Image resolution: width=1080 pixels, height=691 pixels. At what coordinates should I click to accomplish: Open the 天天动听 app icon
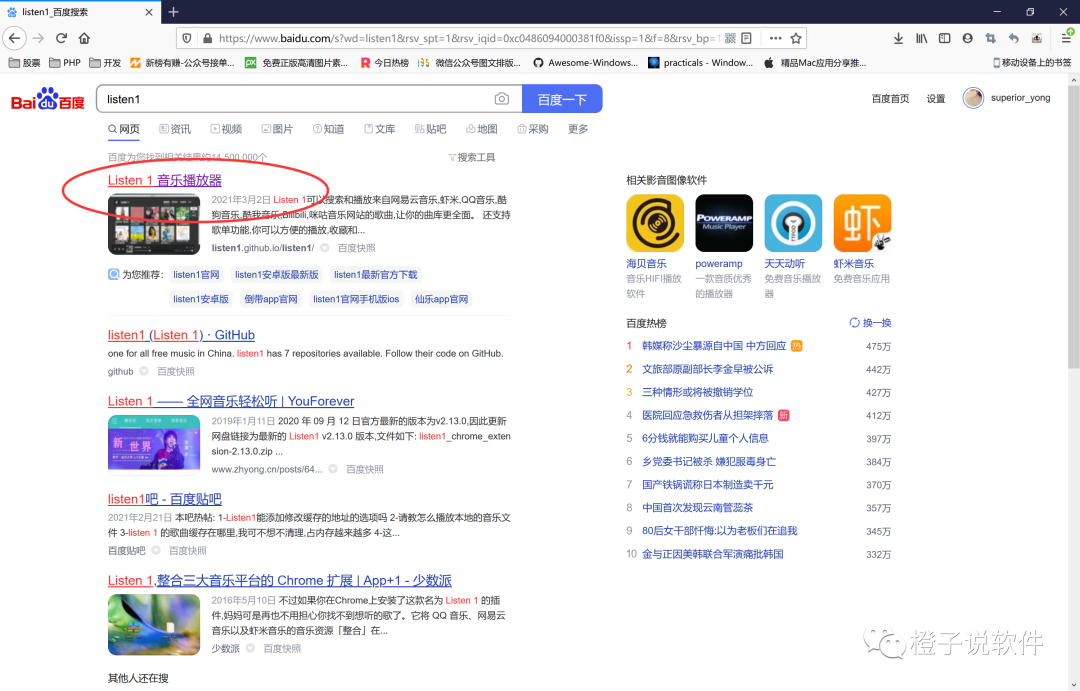793,223
